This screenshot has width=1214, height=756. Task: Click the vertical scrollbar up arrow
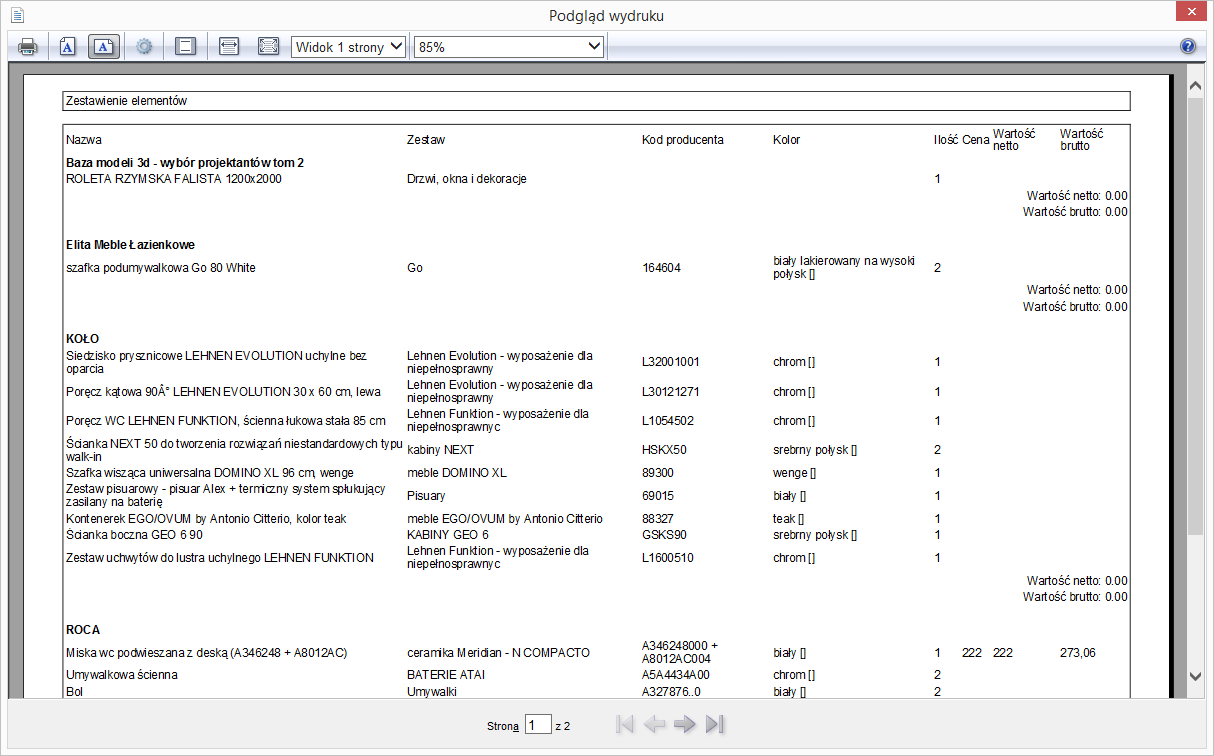[x=1195, y=85]
